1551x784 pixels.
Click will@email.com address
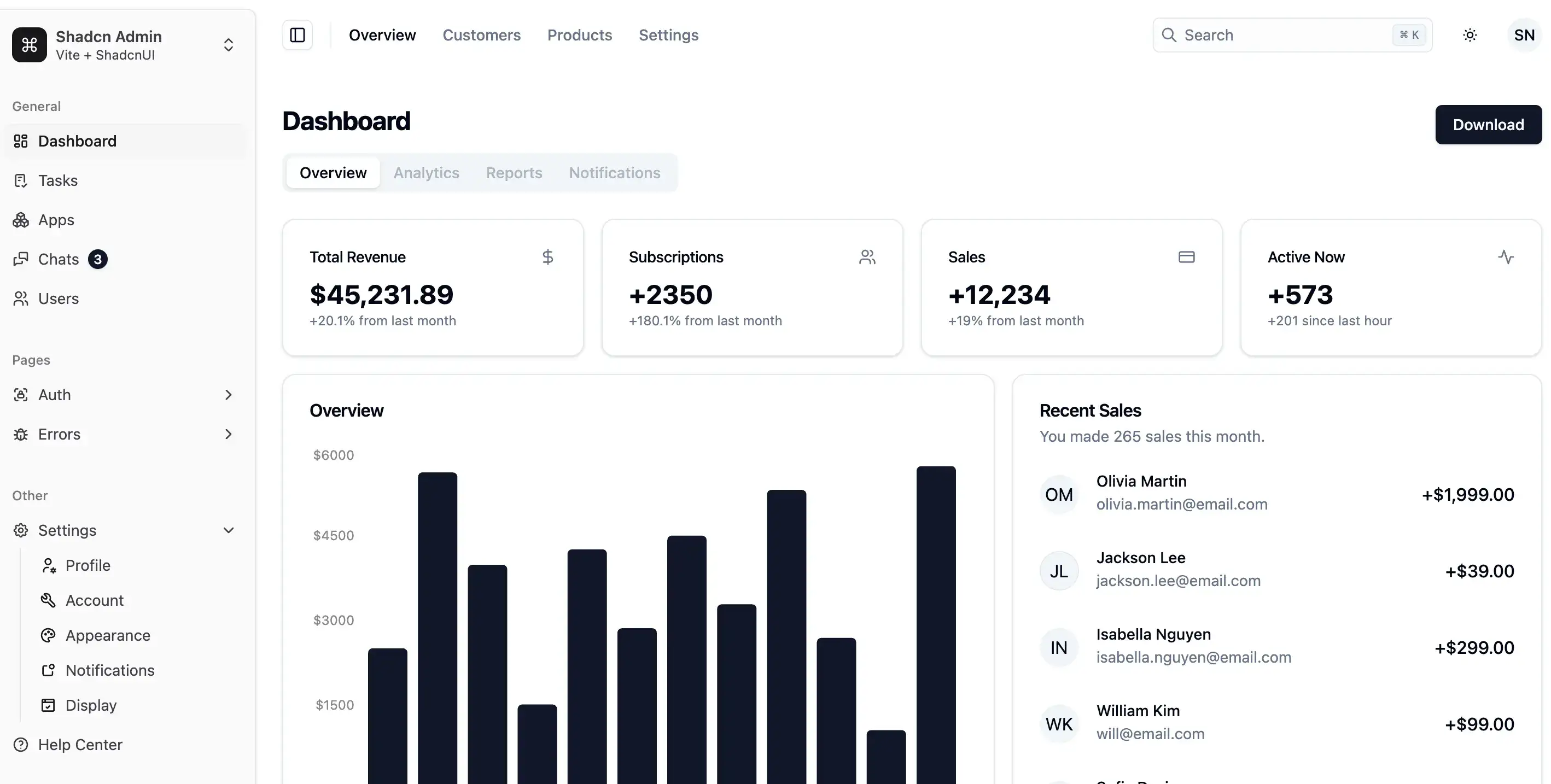pyautogui.click(x=1151, y=734)
